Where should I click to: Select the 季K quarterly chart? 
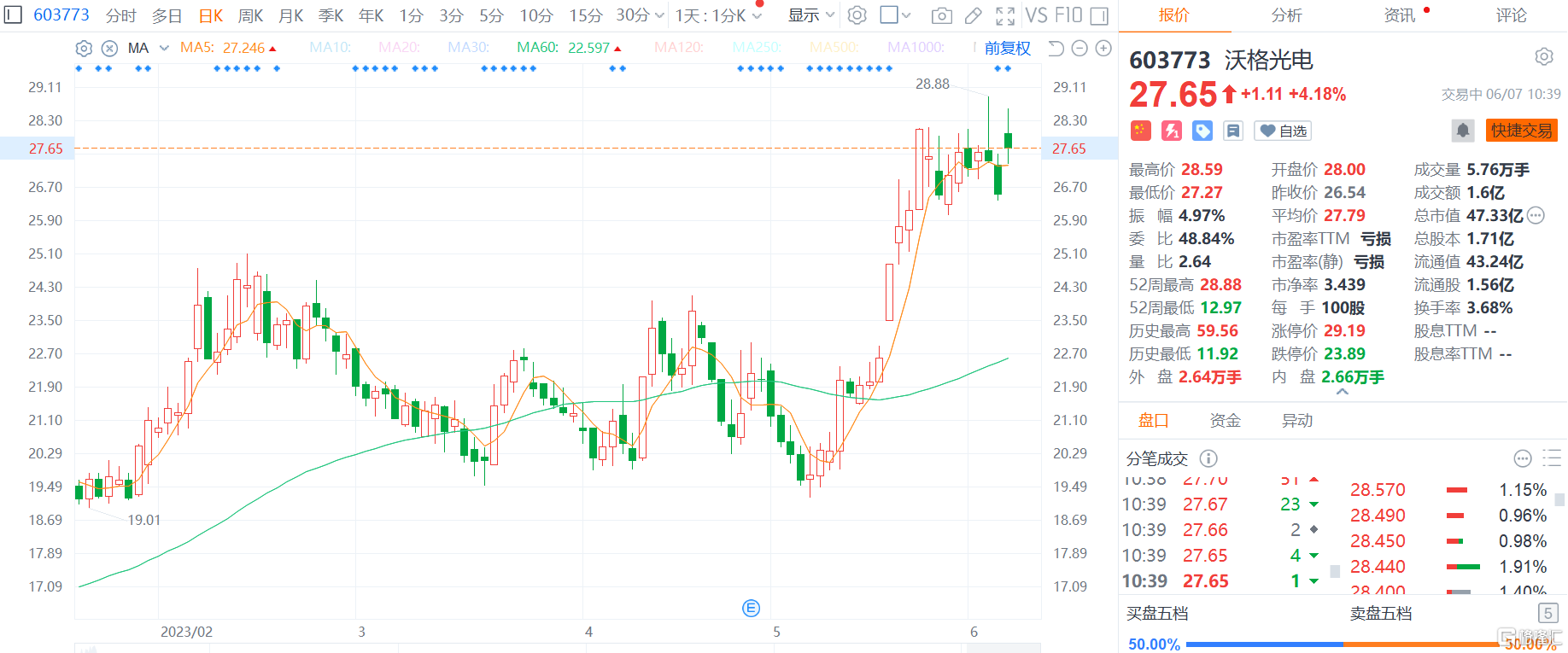tap(331, 15)
